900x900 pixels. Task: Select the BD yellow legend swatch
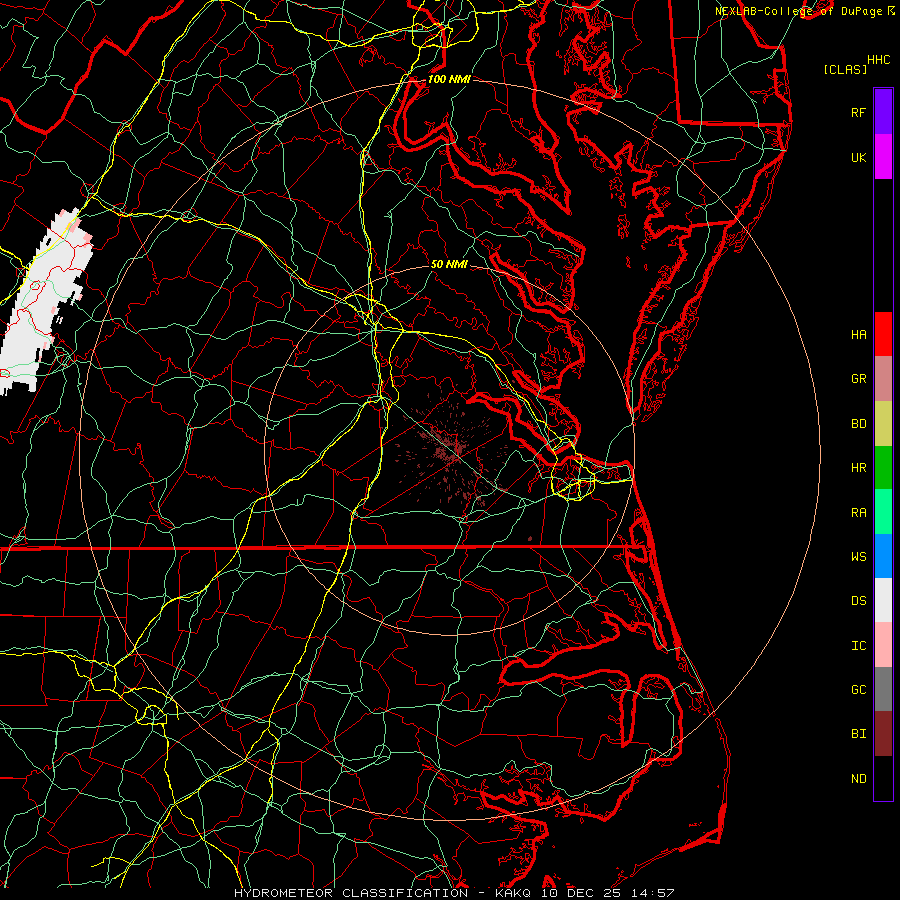coord(883,424)
